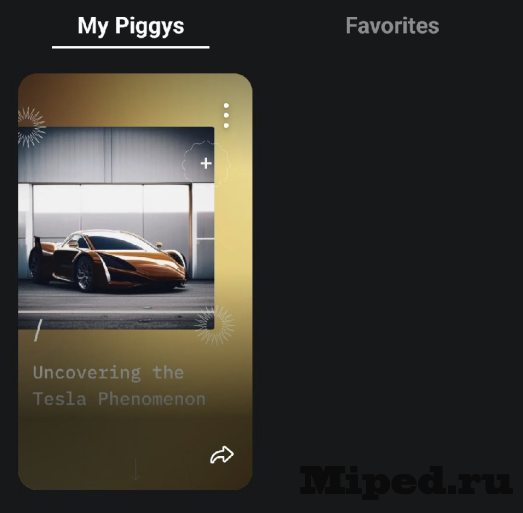Viewport: 523px width, 513px height.
Task: Open the orange sports car thumbnail
Action: tap(116, 228)
